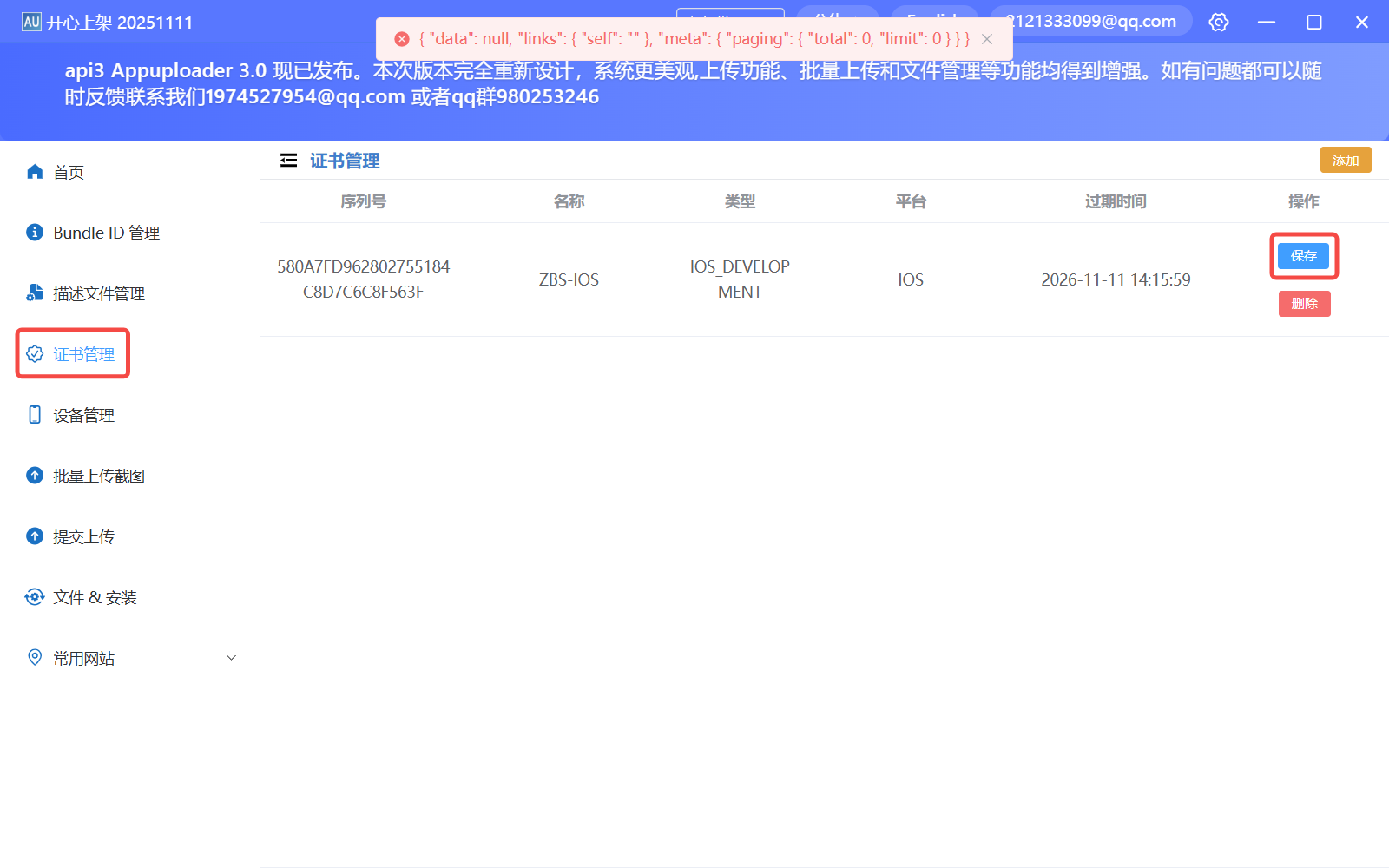
Task: Dismiss the error notification banner
Action: pos(987,38)
